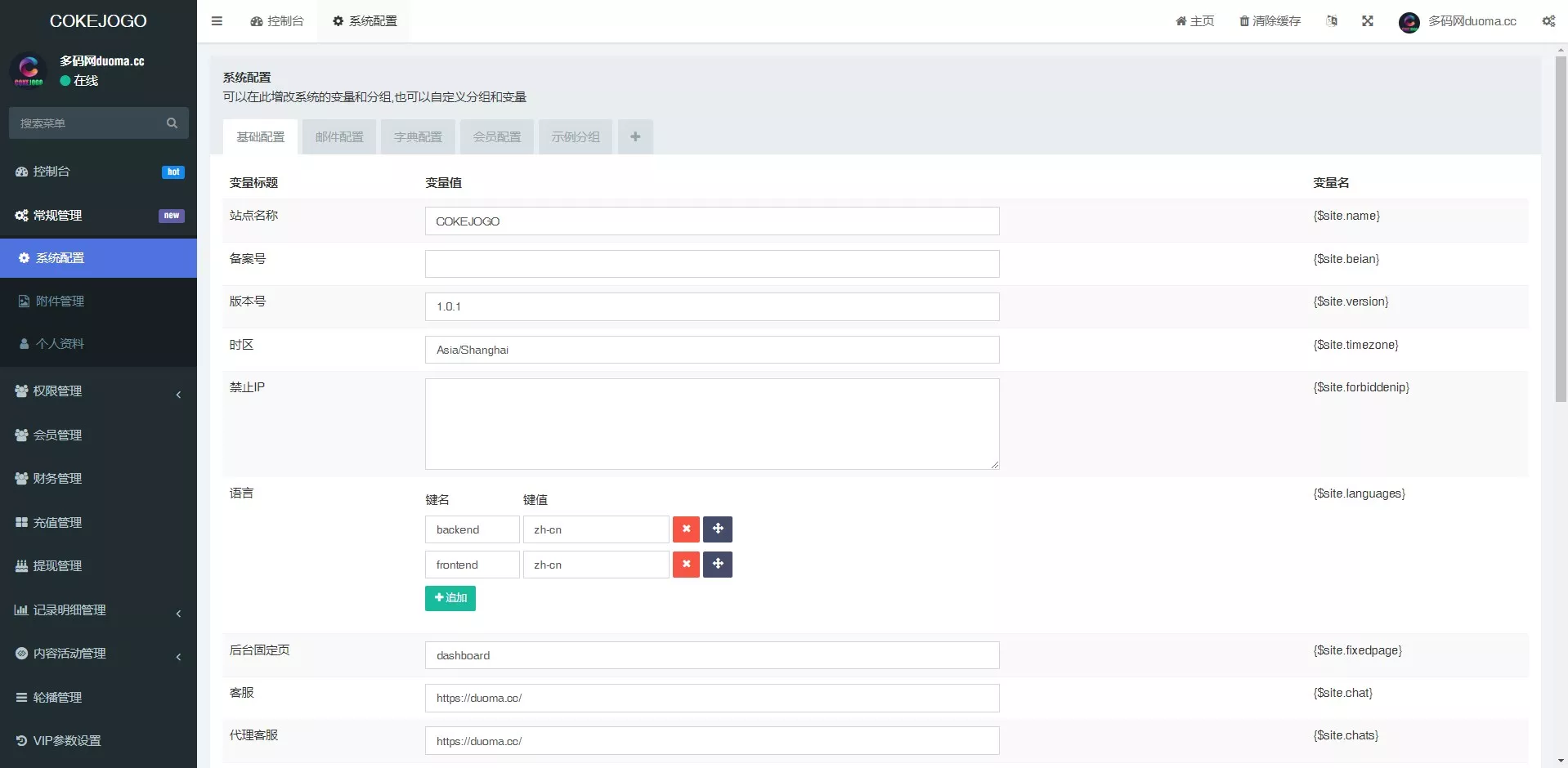Click the empty 备案号 input field
Screen dimensions: 1568x768
point(711,263)
